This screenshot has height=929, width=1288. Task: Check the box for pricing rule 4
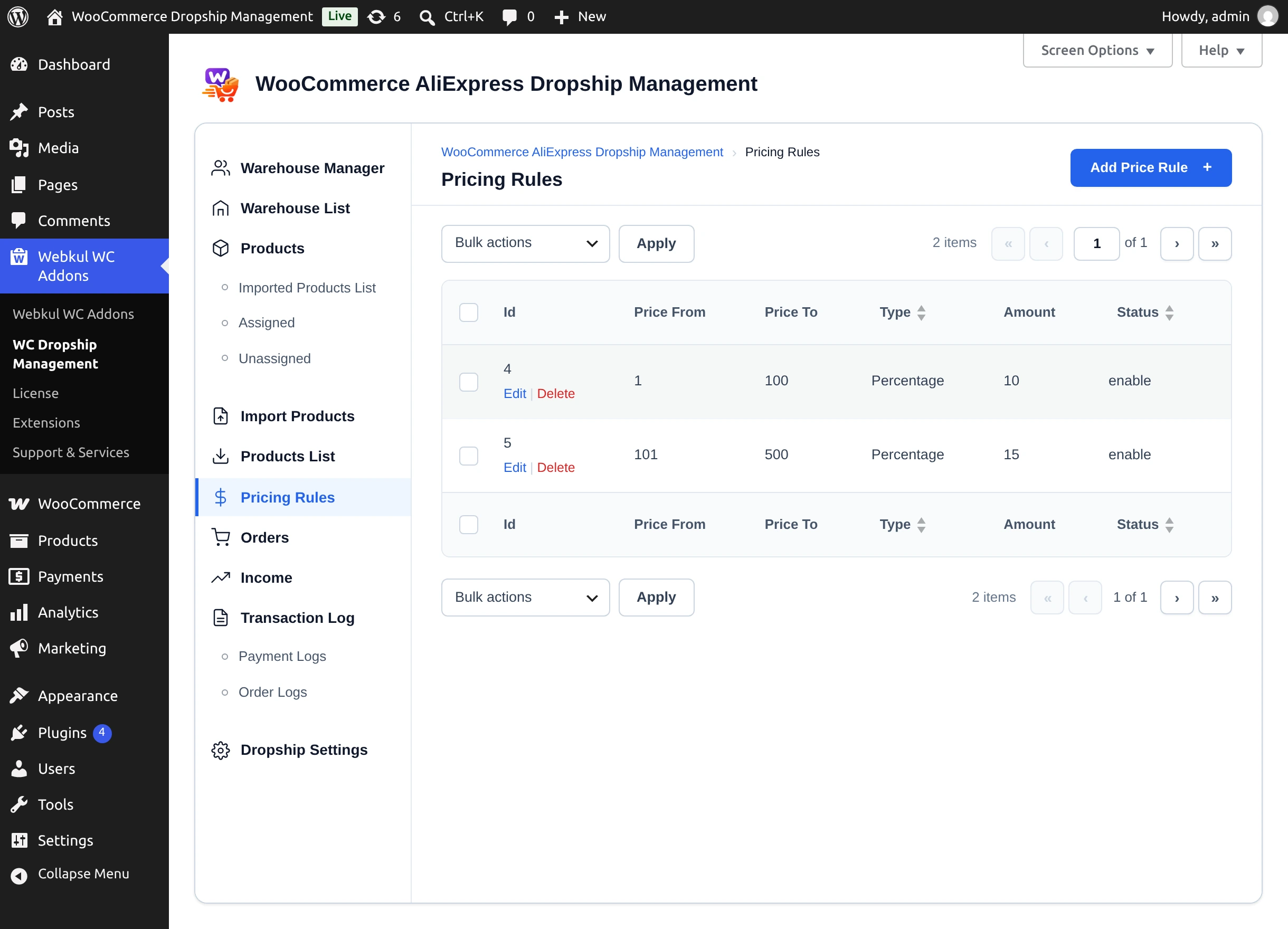tap(469, 382)
